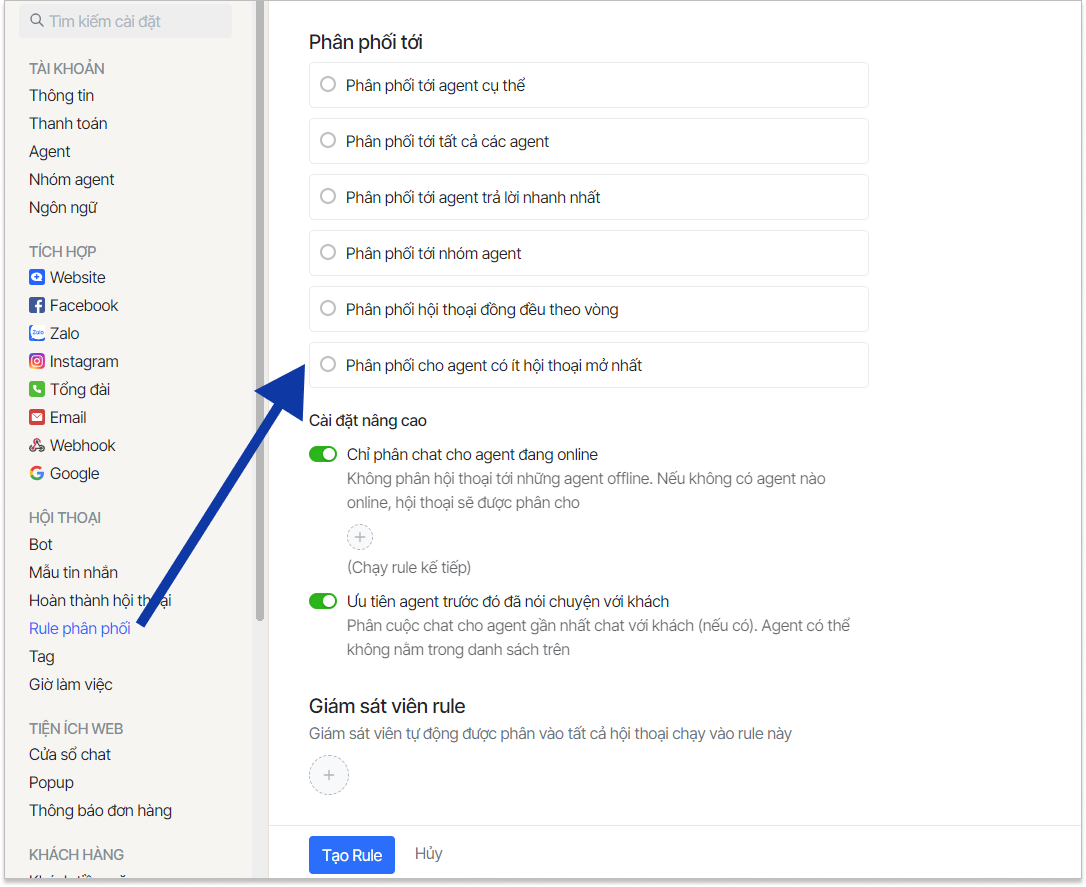Focus the Tìm kiếm cài đặt search field
Viewport: 1086px width, 887px height.
coord(130,21)
